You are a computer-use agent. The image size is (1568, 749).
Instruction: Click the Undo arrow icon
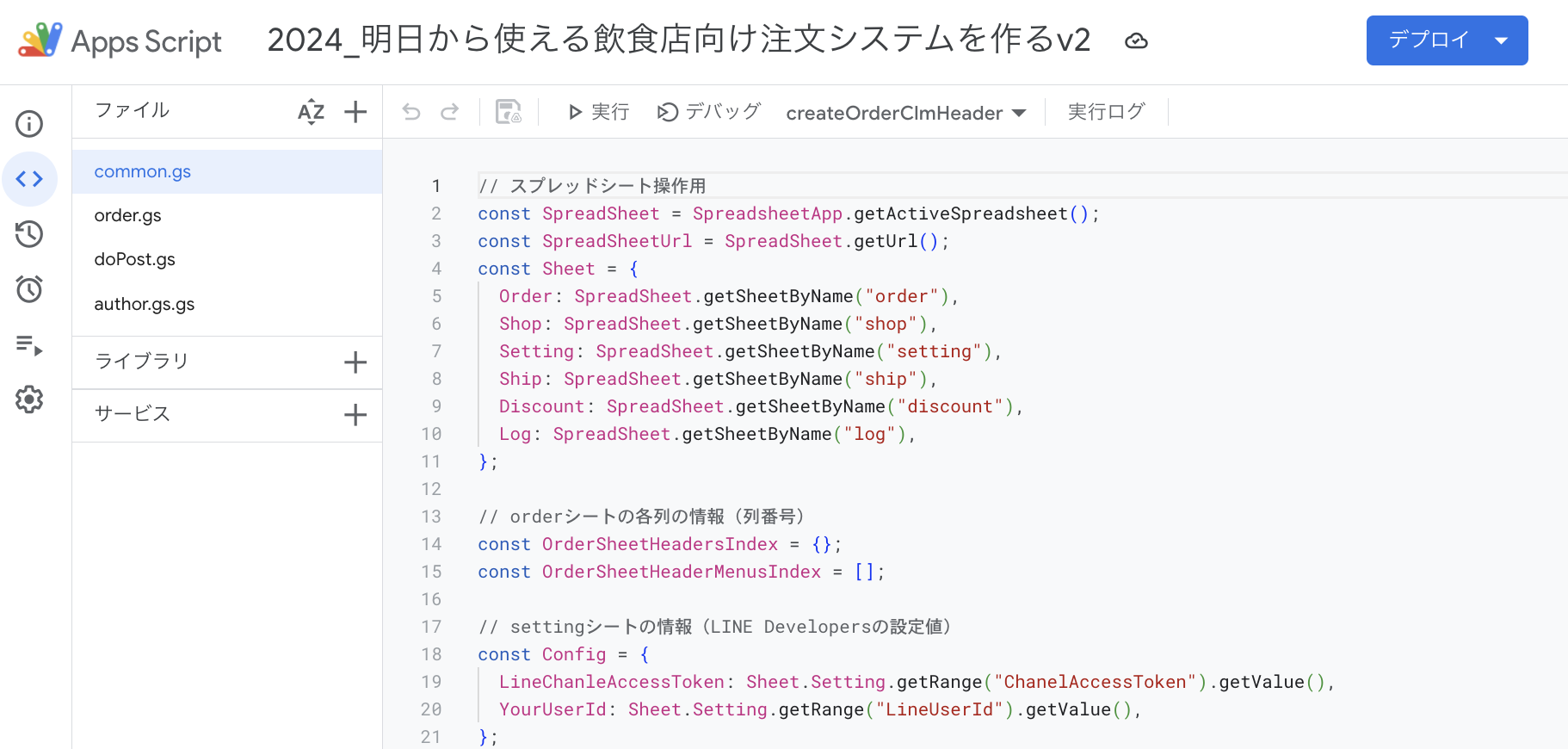(411, 112)
